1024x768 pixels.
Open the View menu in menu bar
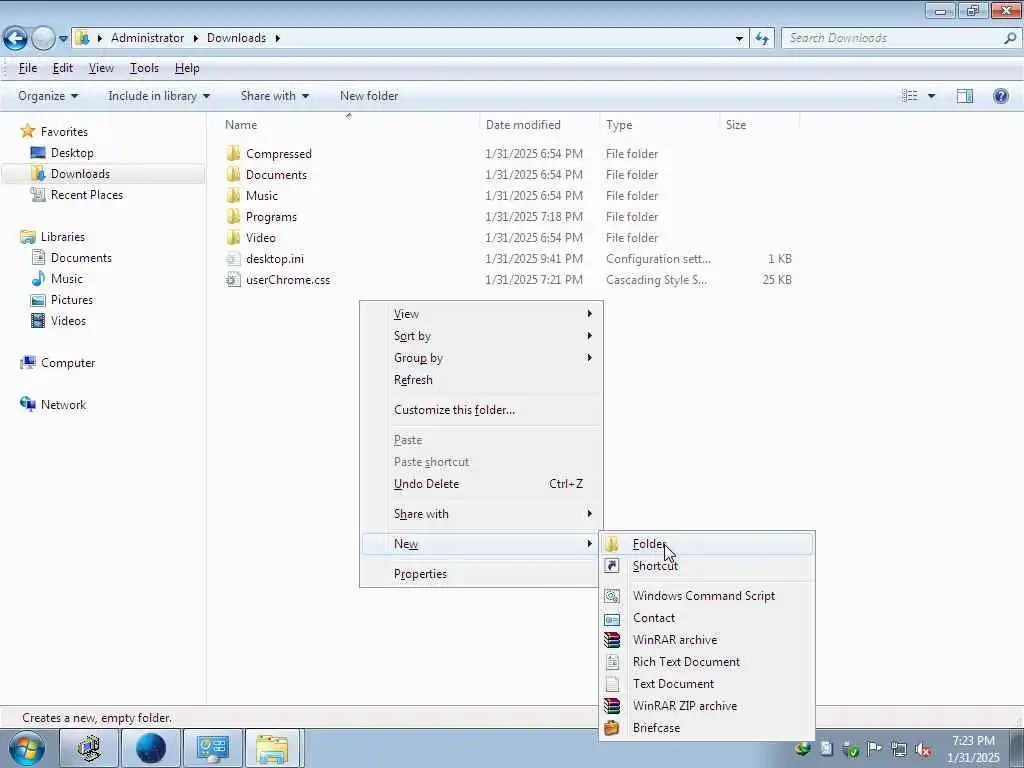[101, 68]
